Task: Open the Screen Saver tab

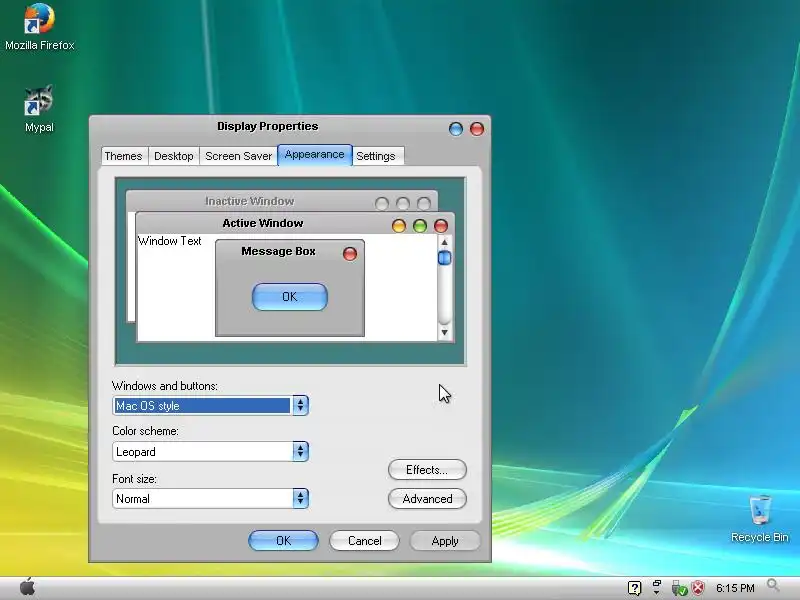Action: pos(238,156)
